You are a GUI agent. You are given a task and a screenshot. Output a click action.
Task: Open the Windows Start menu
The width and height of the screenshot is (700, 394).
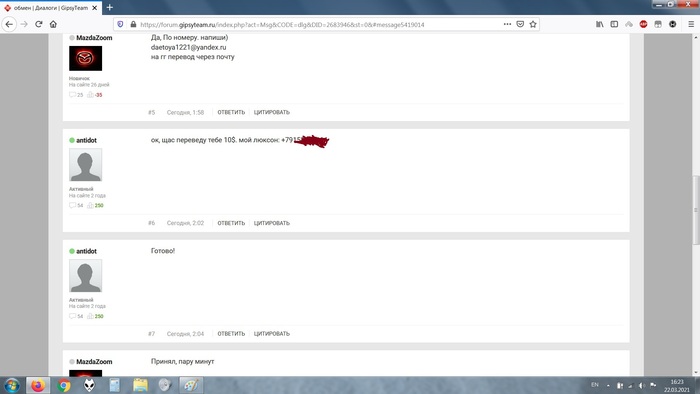click(x=12, y=385)
